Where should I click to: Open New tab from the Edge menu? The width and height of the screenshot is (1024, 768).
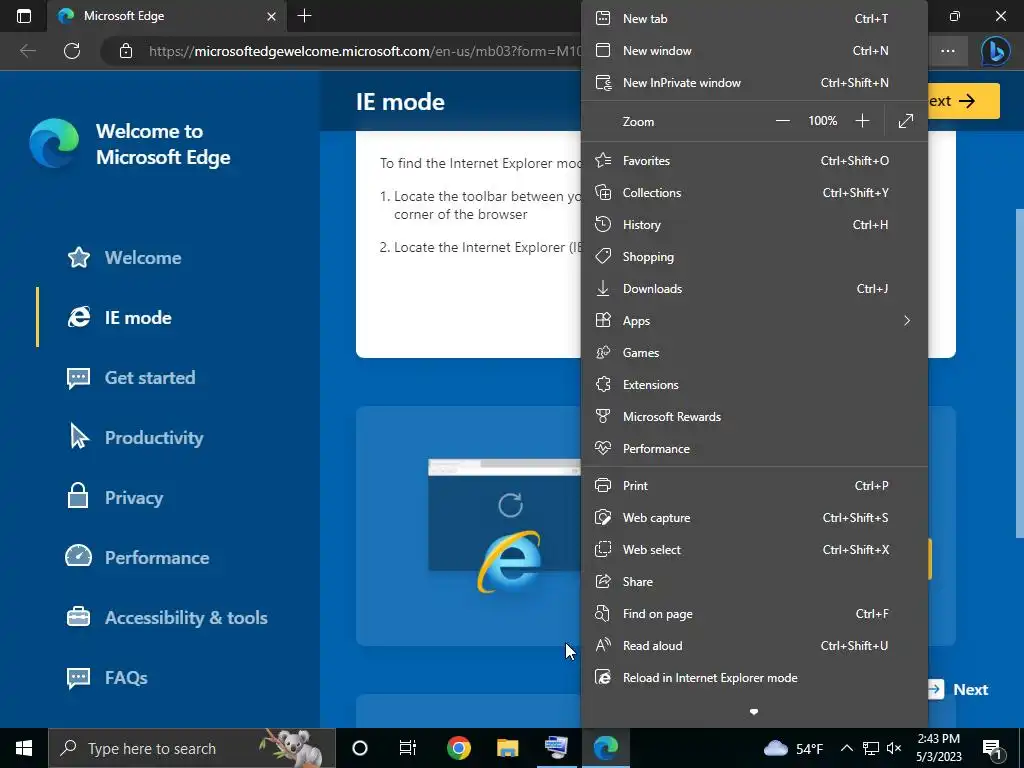[x=754, y=18]
